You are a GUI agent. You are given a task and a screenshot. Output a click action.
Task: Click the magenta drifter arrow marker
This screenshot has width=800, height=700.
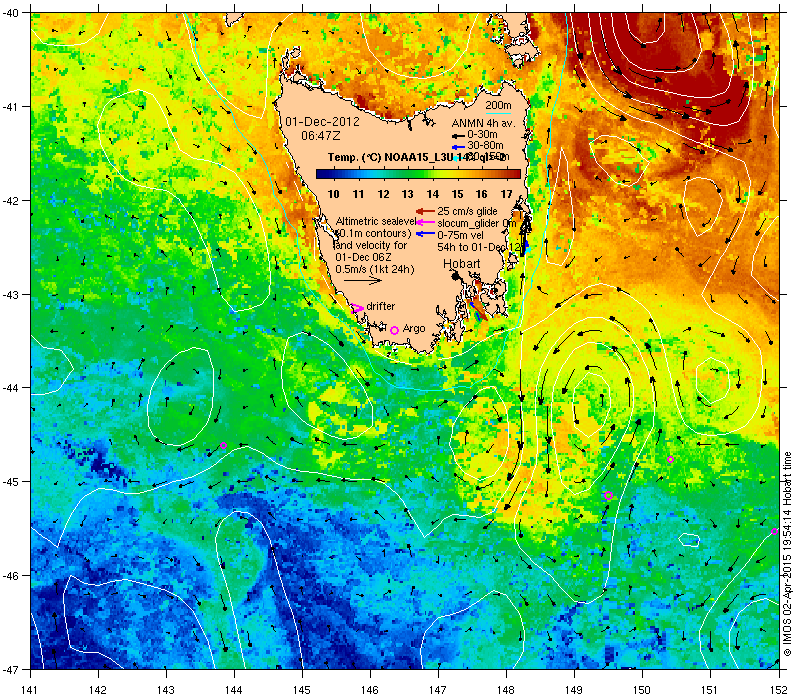coord(358,308)
